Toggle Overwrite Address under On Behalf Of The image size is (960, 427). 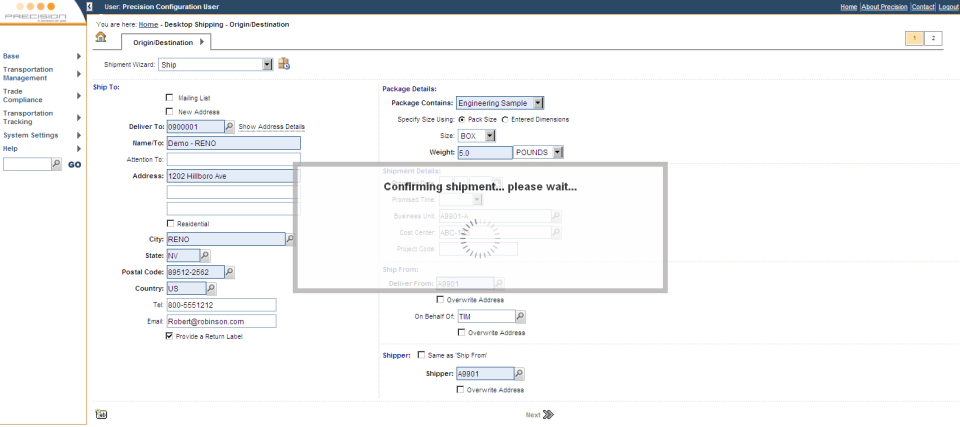(462, 332)
